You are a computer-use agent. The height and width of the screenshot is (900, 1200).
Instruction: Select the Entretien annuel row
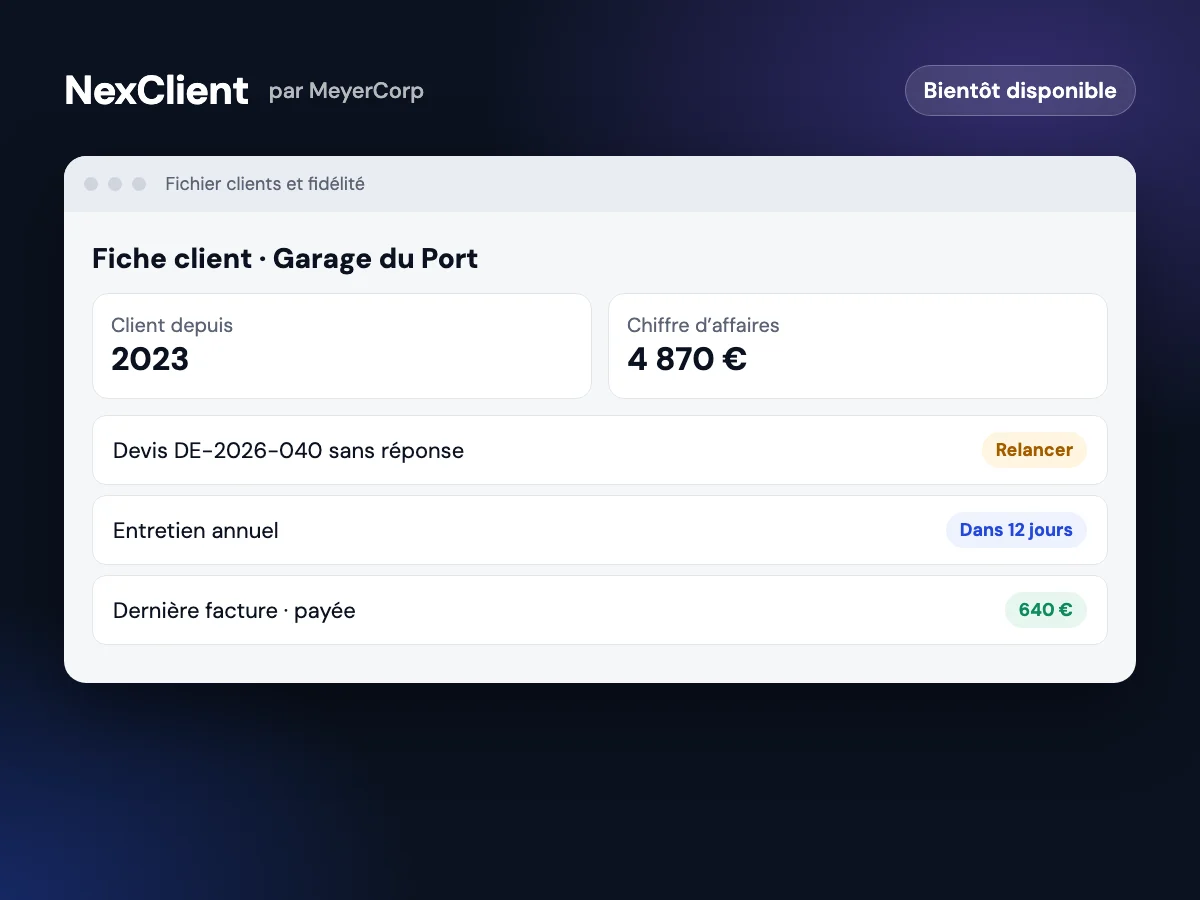tap(600, 530)
